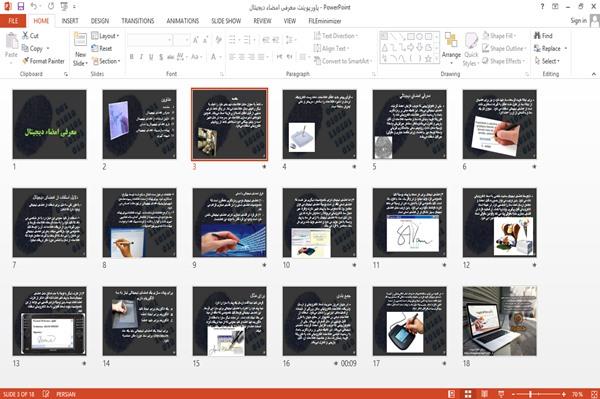Click the SLIDE SHOW ribbon tab

226,21
